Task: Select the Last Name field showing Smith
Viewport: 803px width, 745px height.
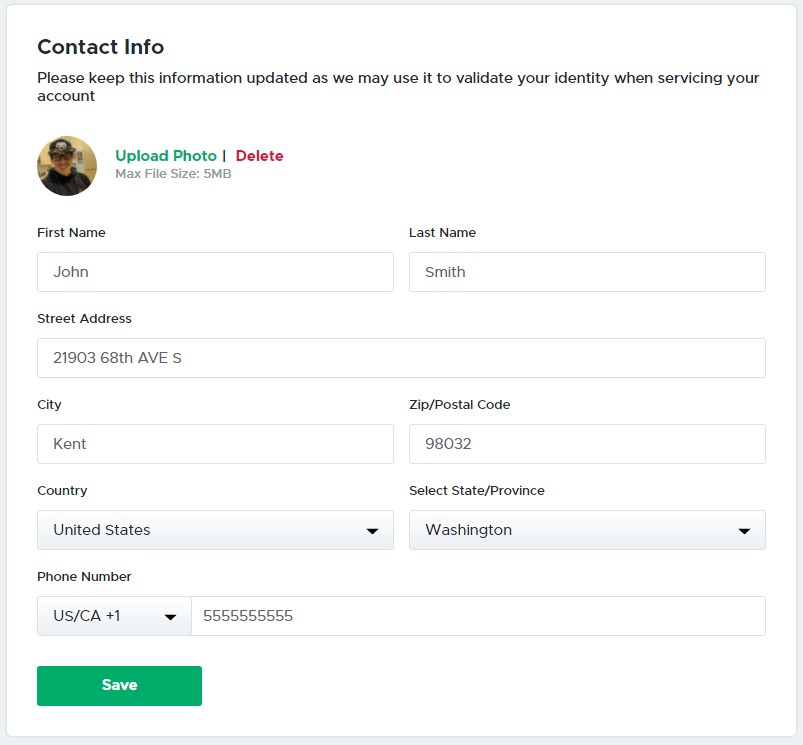Action: [587, 271]
